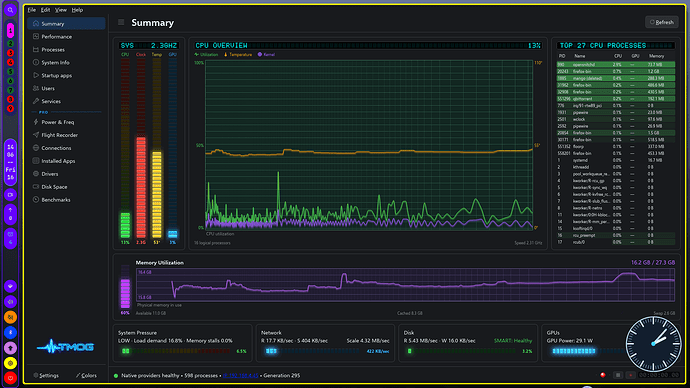Viewport: 690px width, 388px height.
Task: Open the Flight Recorder page
Action: (66, 135)
